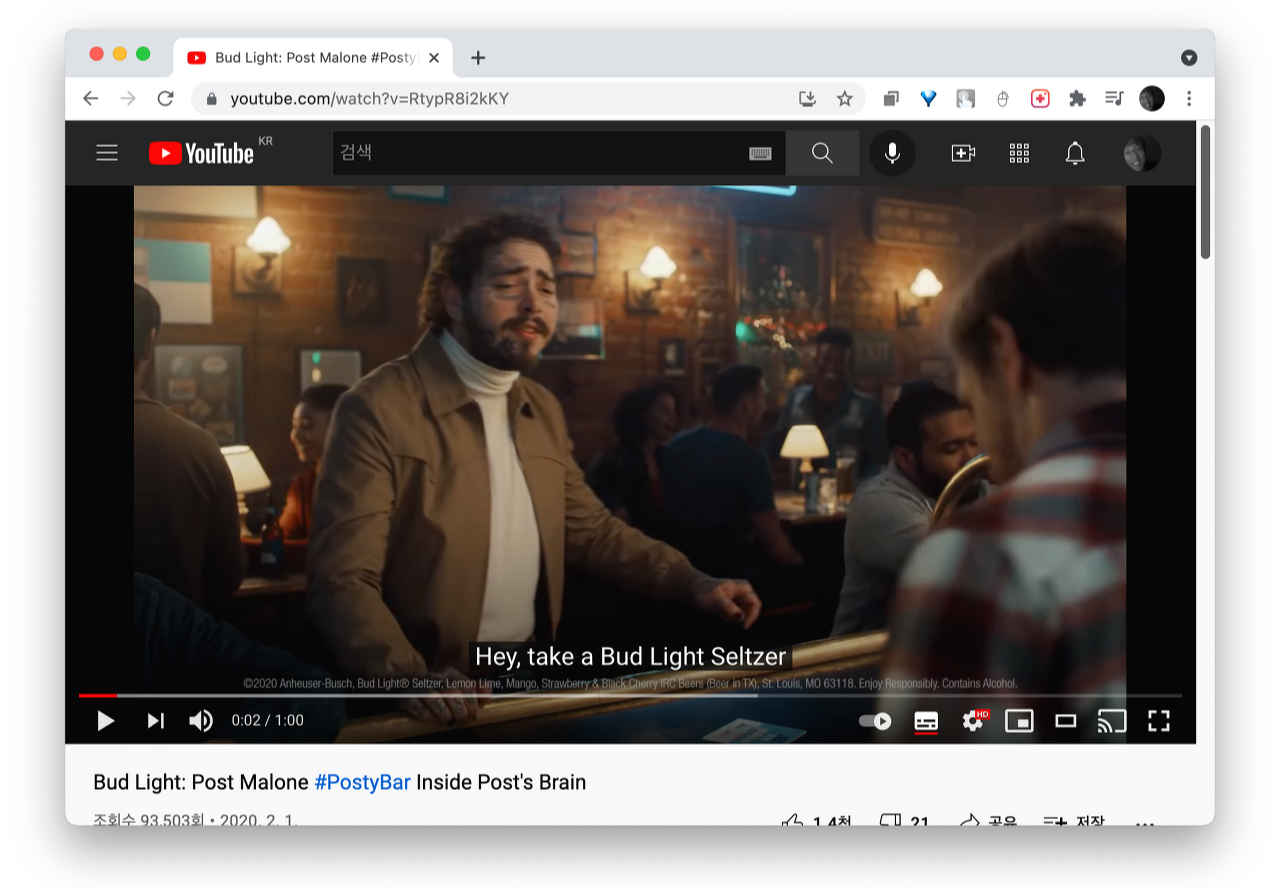Show notifications with the bell icon
This screenshot has width=1280, height=888.
click(x=1075, y=153)
